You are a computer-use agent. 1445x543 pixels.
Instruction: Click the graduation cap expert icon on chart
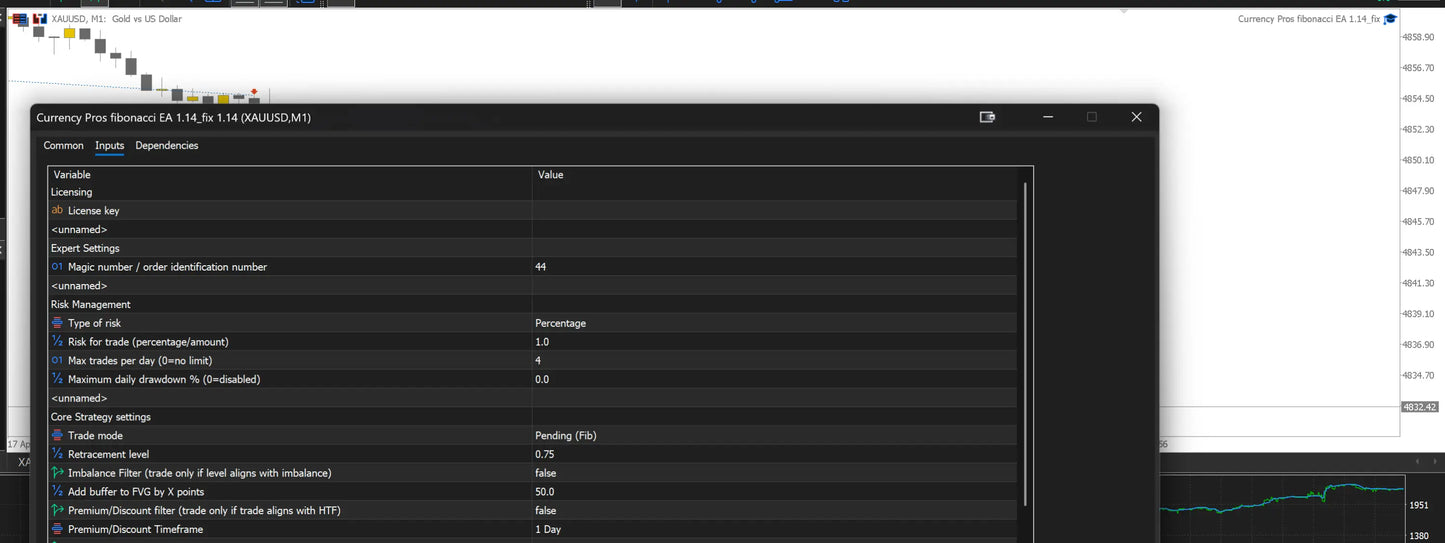(x=1390, y=19)
